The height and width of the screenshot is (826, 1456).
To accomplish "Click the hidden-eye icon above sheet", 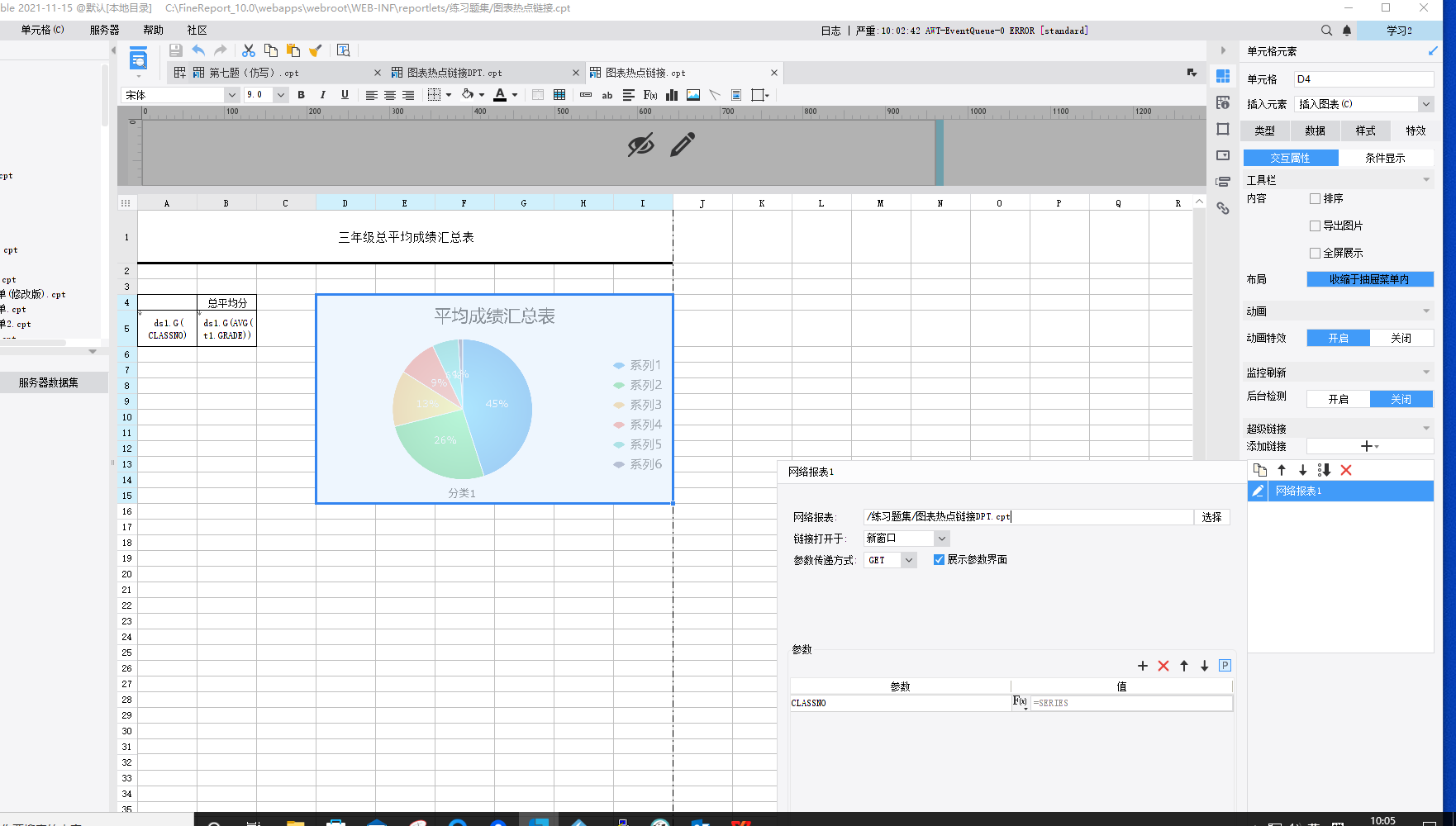I will pyautogui.click(x=640, y=145).
